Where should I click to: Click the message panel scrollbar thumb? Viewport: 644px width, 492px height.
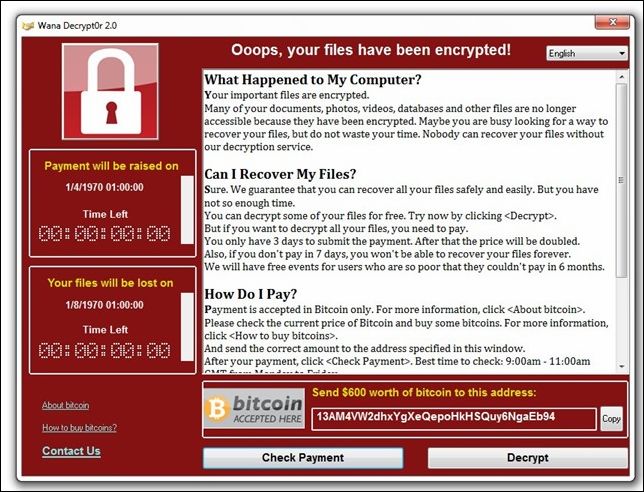point(621,181)
